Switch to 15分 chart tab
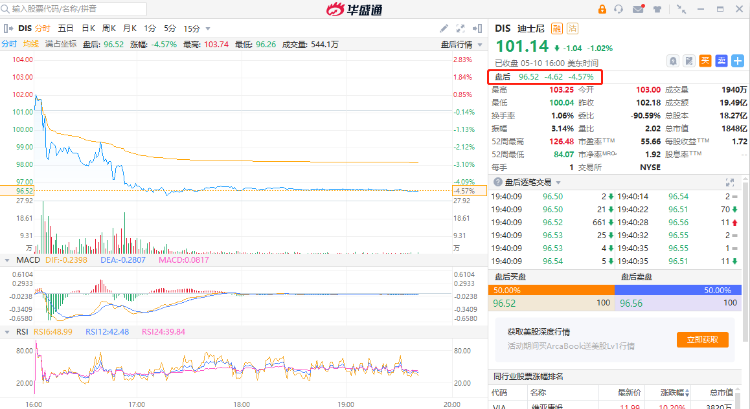Image resolution: width=750 pixels, height=409 pixels. pyautogui.click(x=192, y=29)
